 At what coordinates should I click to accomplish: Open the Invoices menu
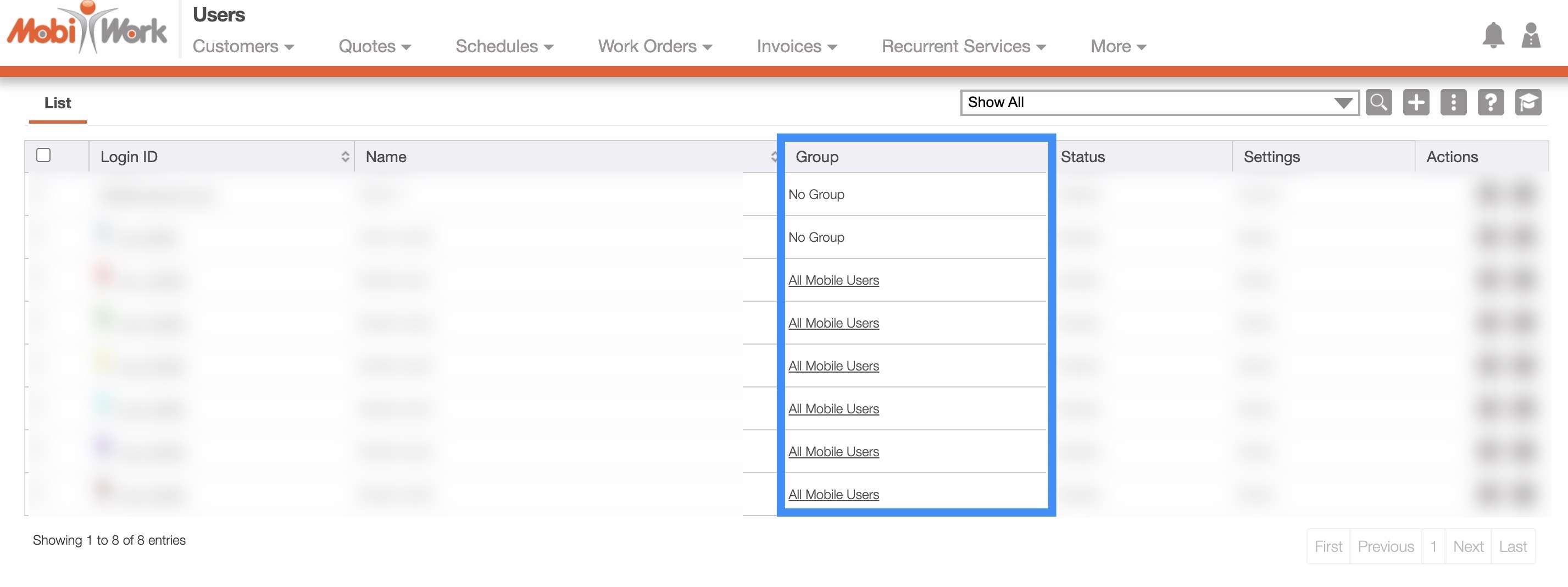click(796, 46)
